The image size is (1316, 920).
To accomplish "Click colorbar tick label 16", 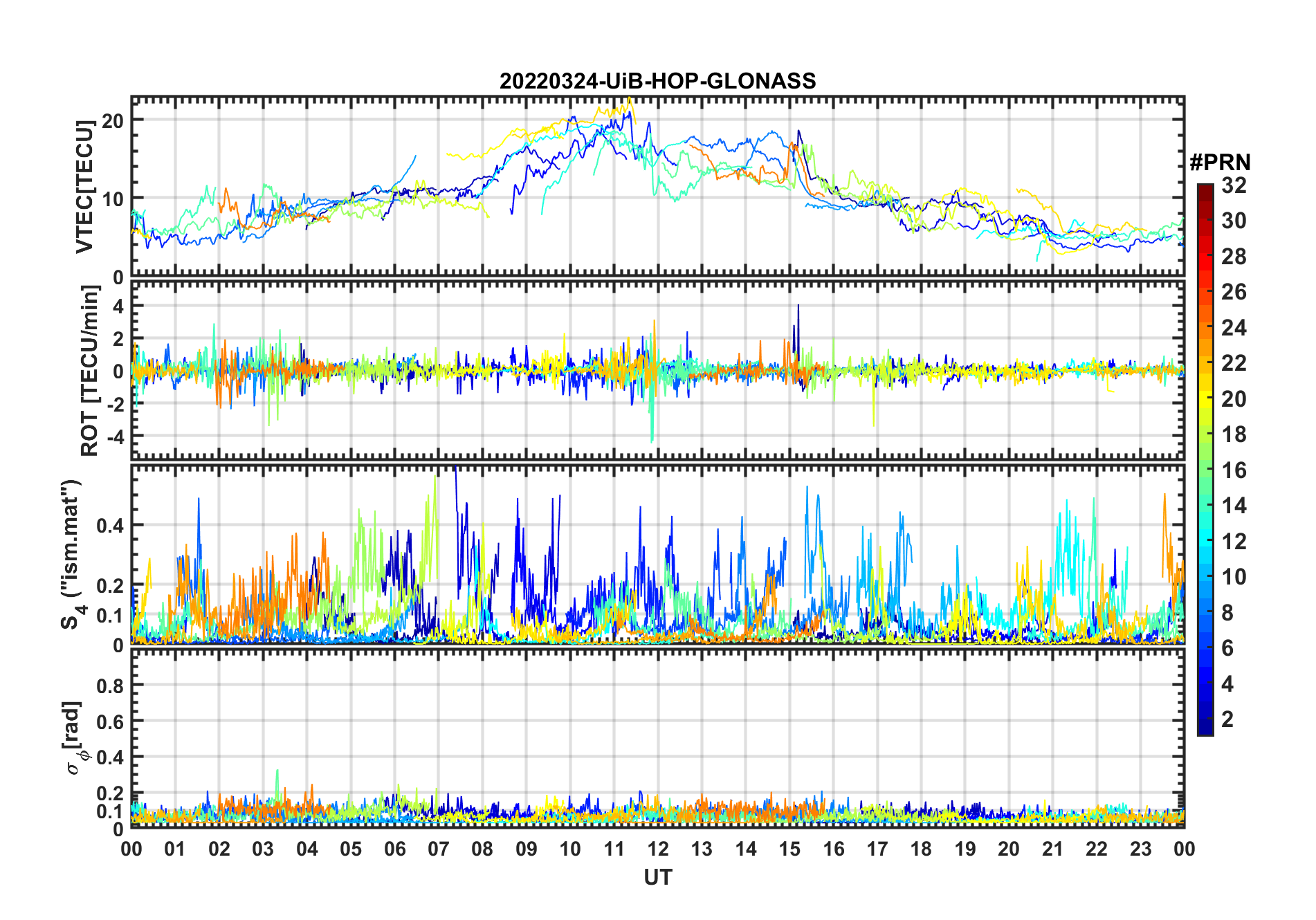I will (1234, 470).
